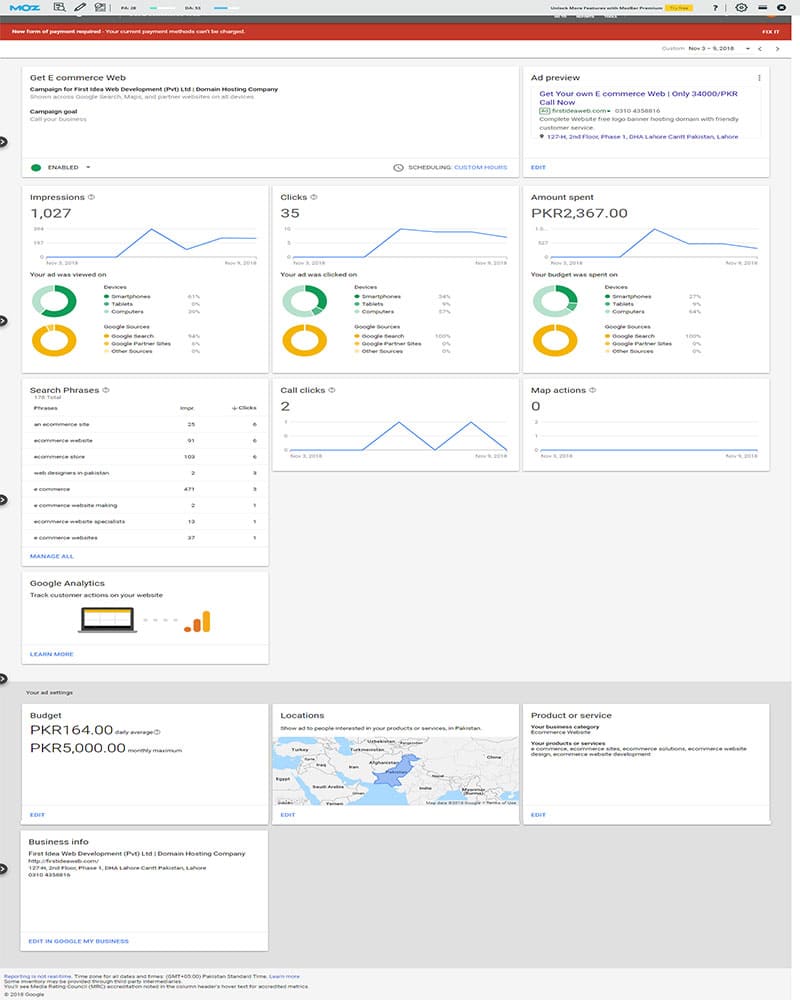
Task: Click the PKR2,367.00 amount spent value
Action: coord(579,213)
